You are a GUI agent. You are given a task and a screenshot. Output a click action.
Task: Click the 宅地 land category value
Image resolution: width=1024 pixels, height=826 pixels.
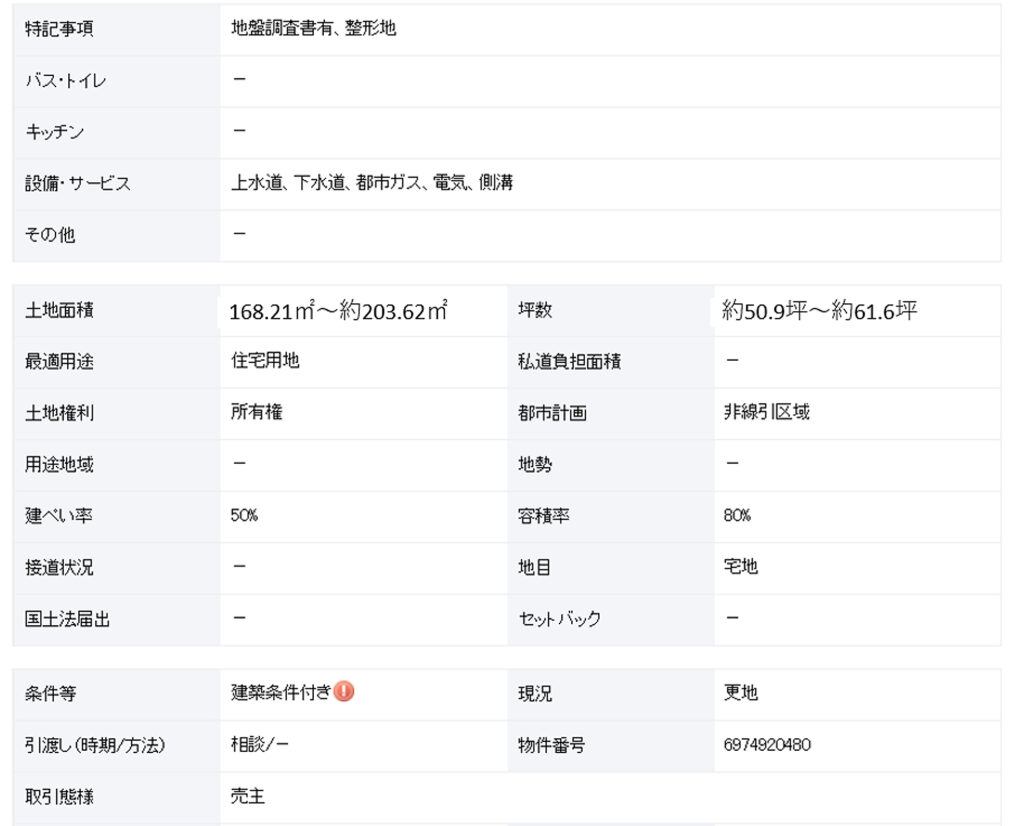[x=741, y=566]
